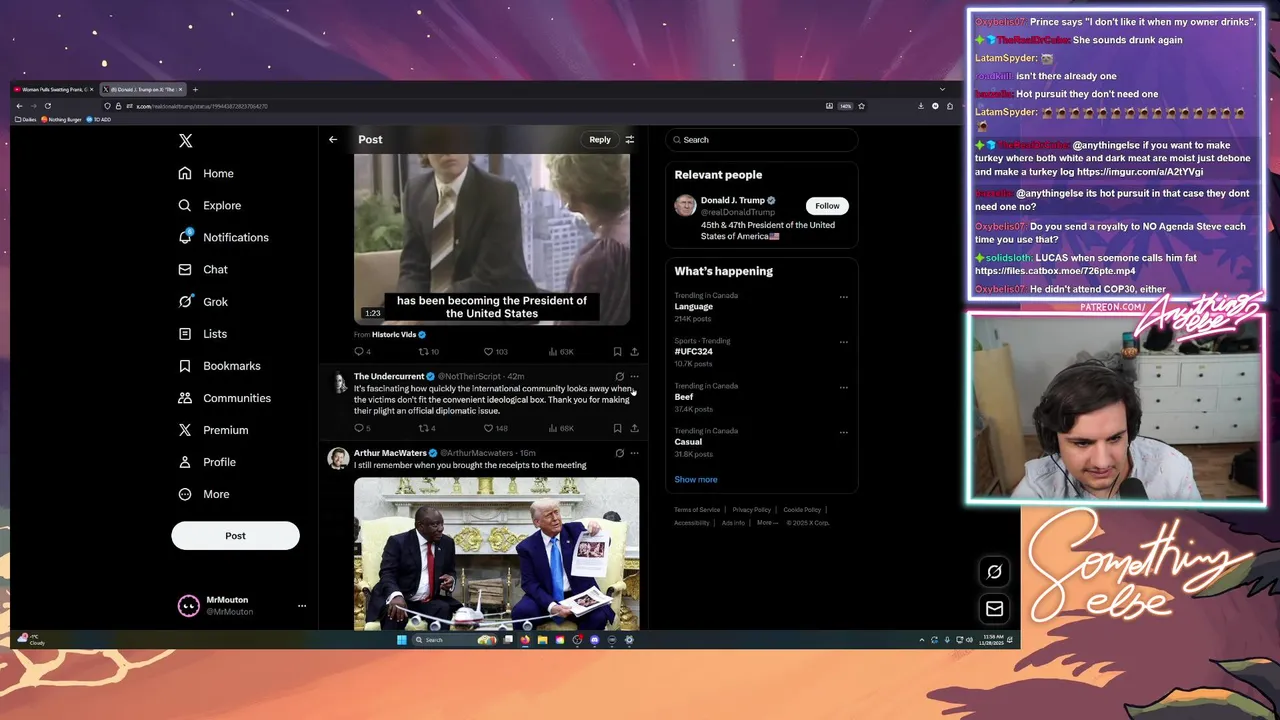View analytics of the 66K views post

561,428
